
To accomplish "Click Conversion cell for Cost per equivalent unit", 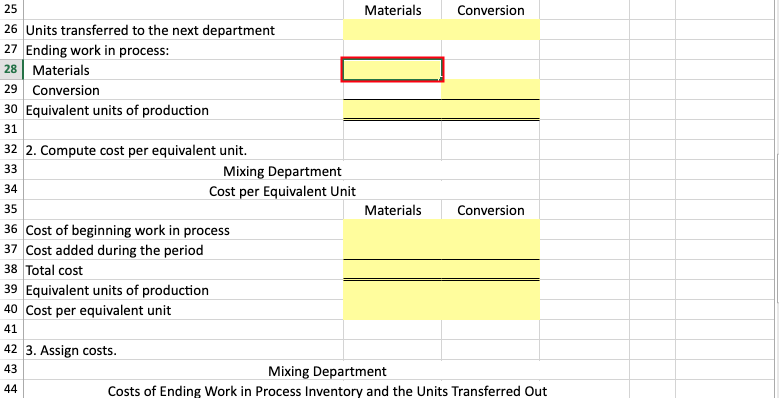I will [x=490, y=310].
